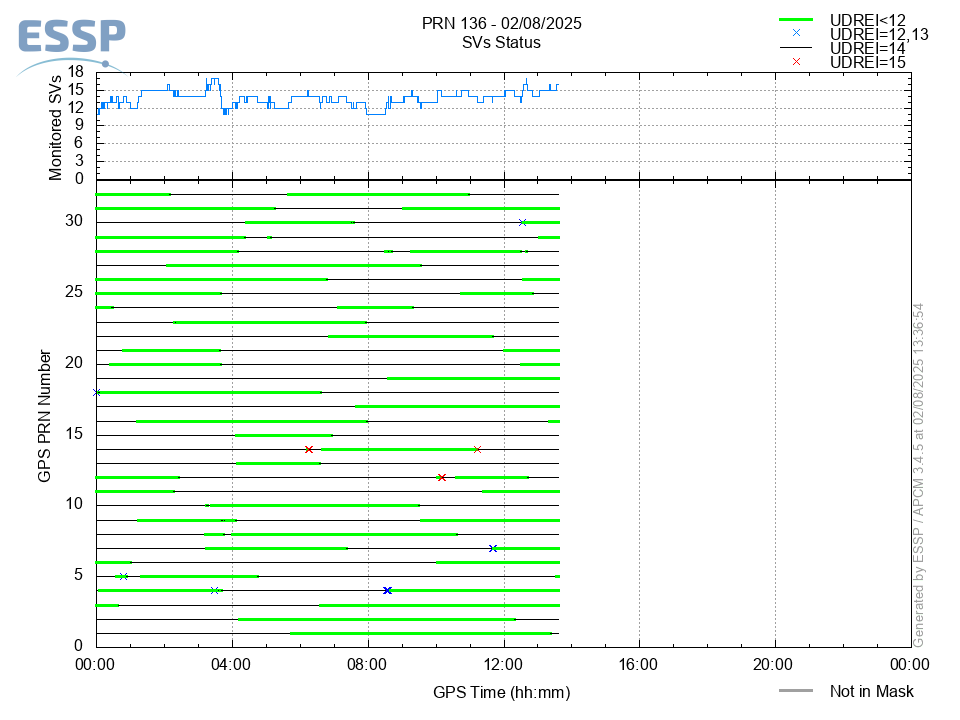Click the 'GPS Time (hh:mm)' axis label
Image resolution: width=960 pixels, height=720 pixels.
501,692
